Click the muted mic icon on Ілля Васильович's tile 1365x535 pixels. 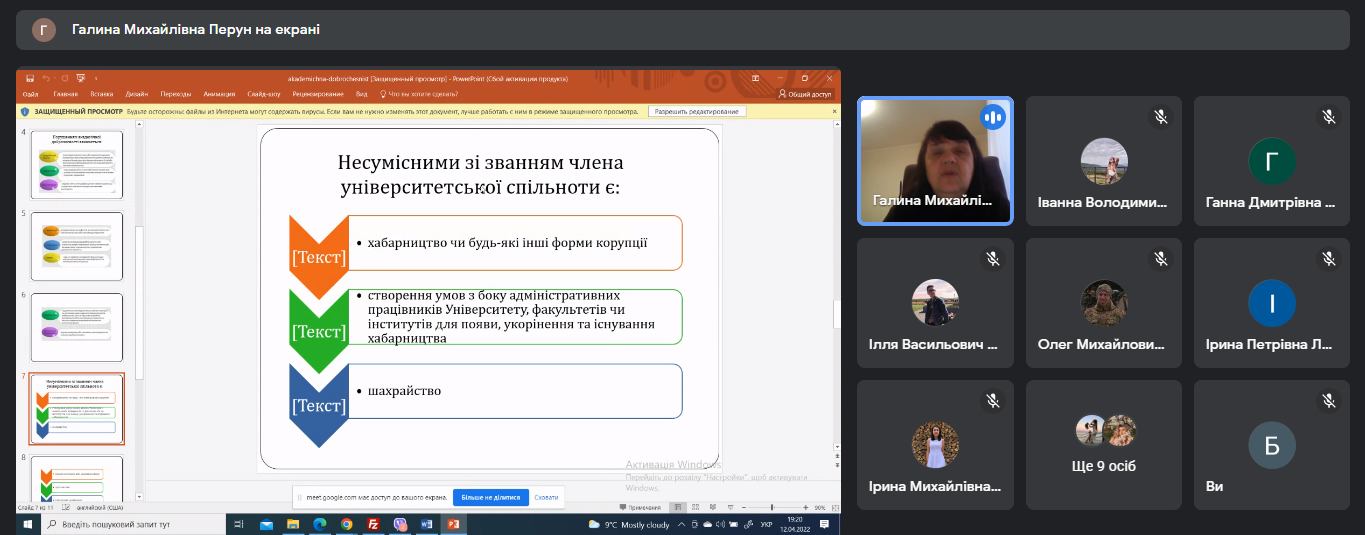[x=993, y=259]
